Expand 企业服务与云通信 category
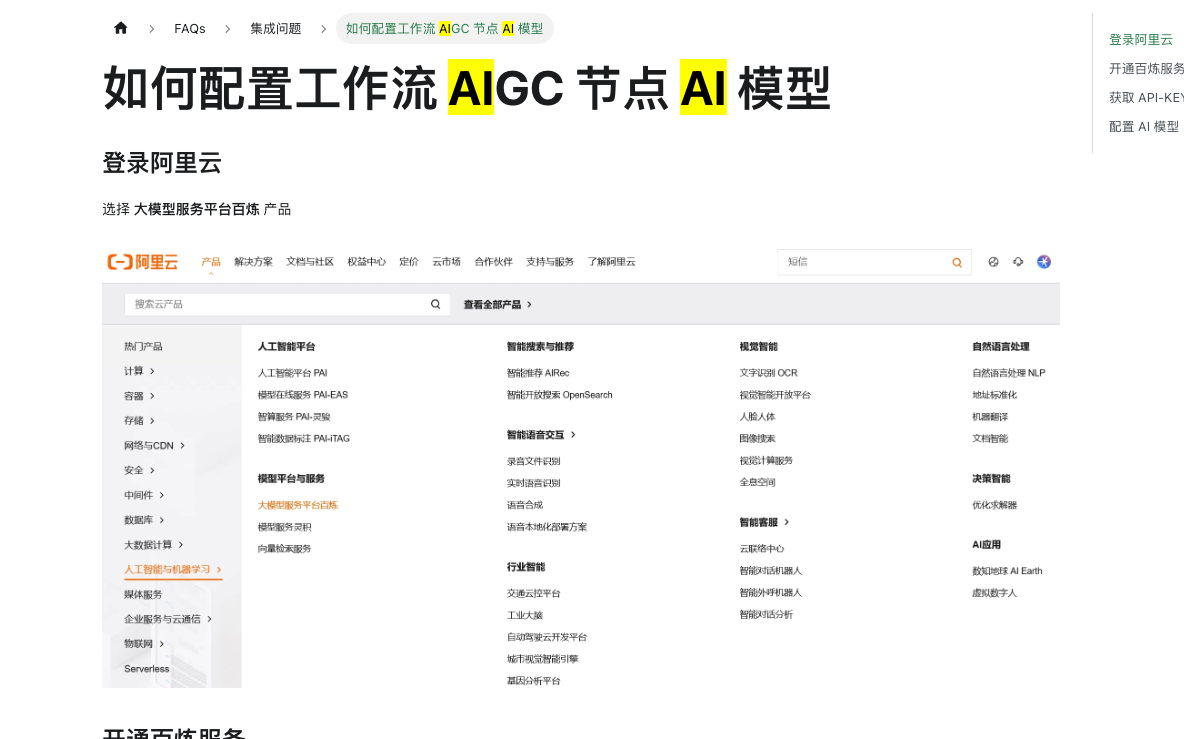This screenshot has width=1184, height=739. [x=168, y=619]
